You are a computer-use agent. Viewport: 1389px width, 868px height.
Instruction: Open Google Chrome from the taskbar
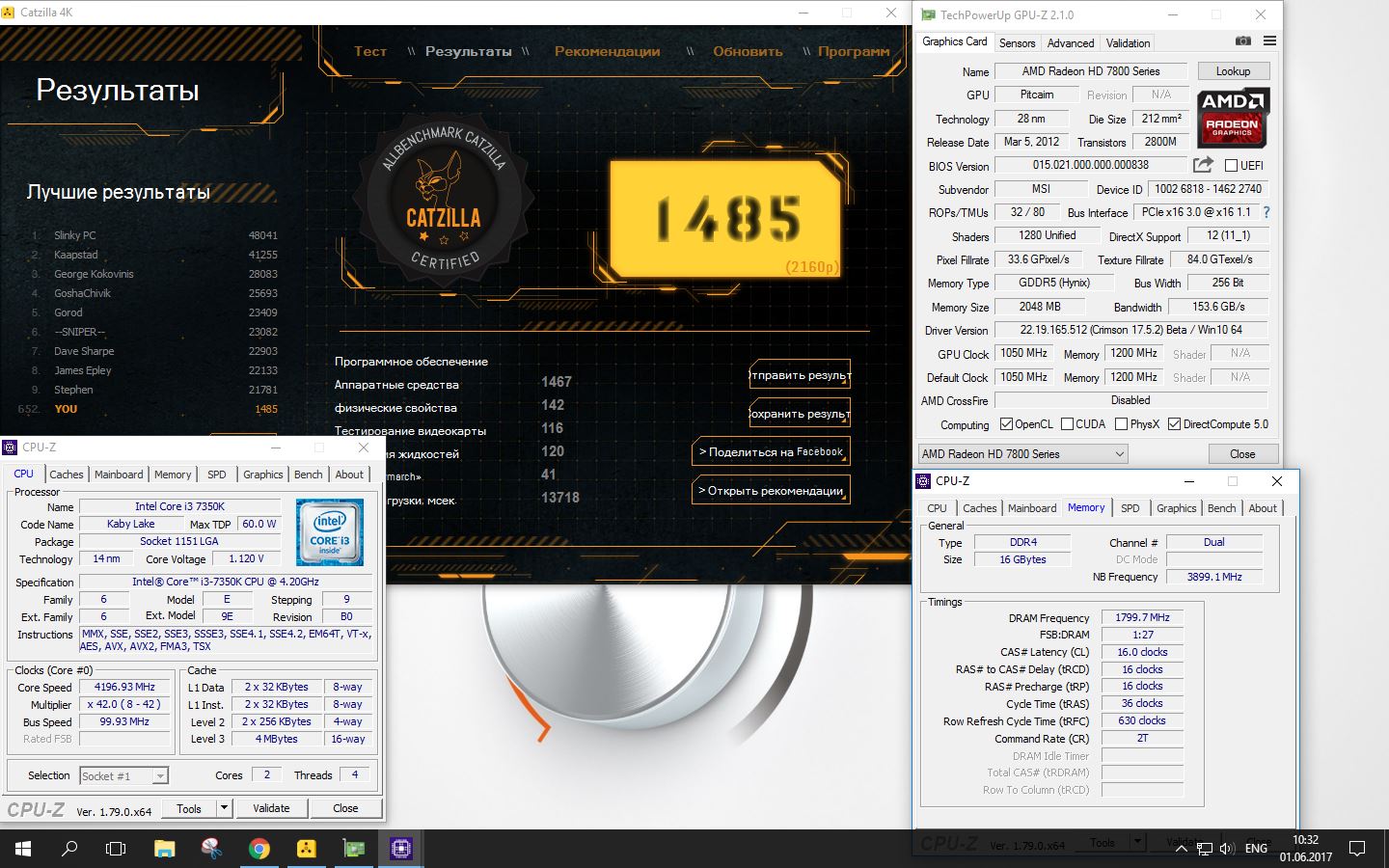coord(259,849)
